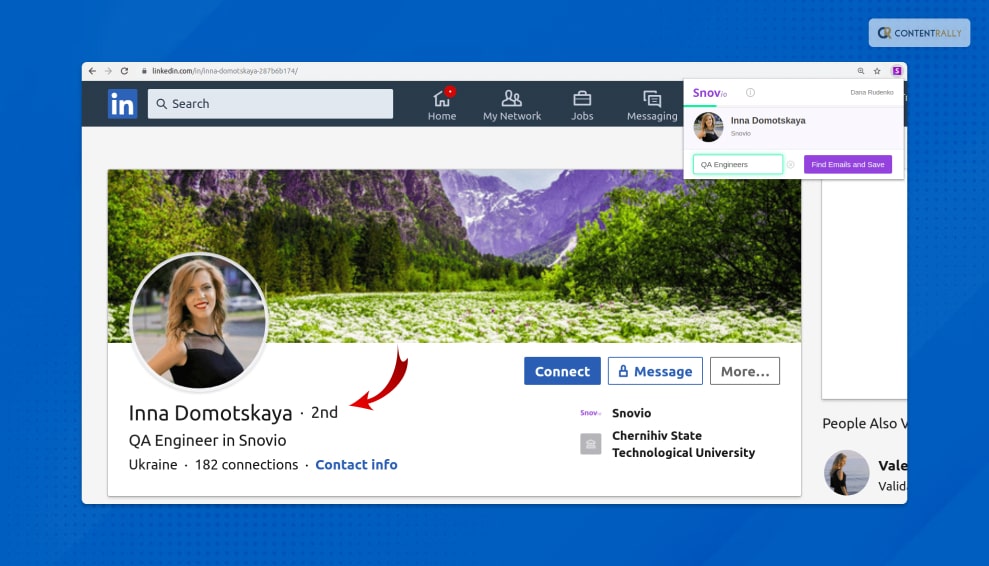Click the browser back arrow
Viewport: 989px width, 566px height.
click(92, 71)
